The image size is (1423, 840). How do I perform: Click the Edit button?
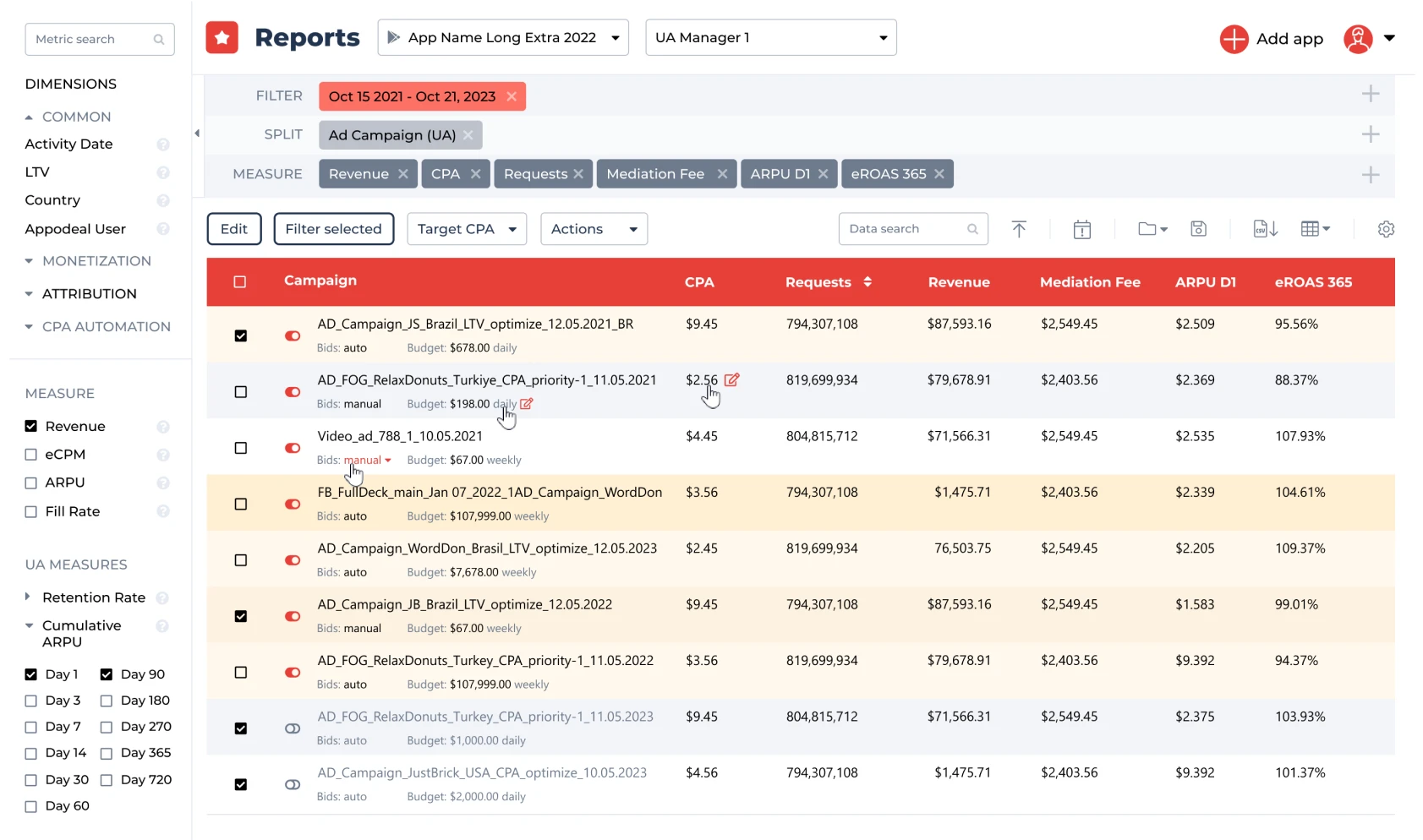click(234, 229)
